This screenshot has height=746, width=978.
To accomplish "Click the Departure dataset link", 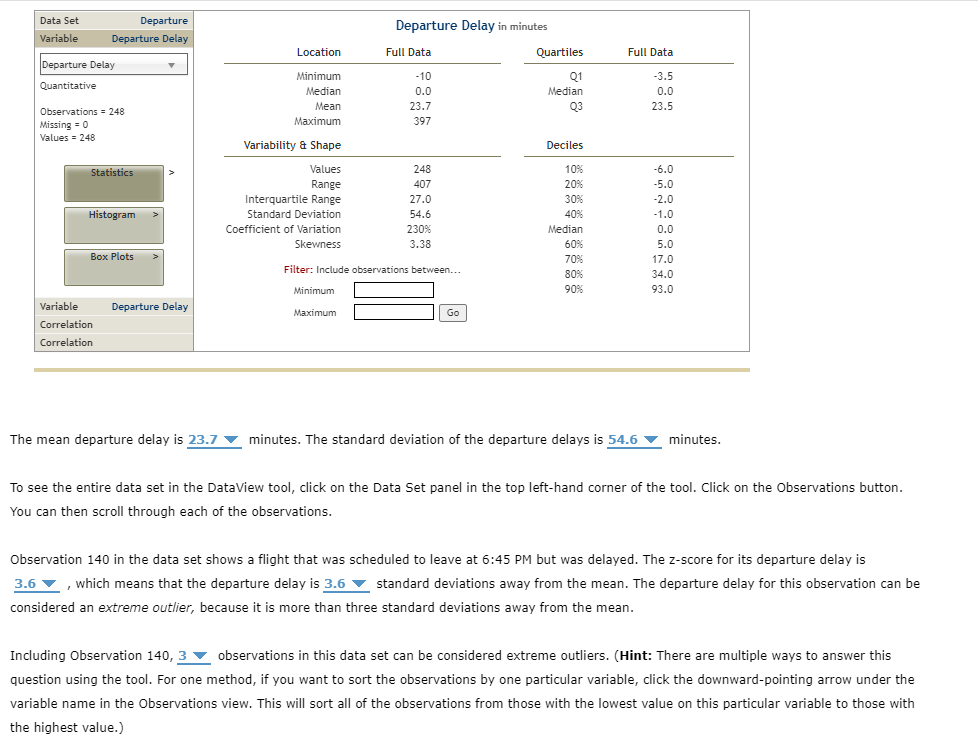I will click(x=164, y=20).
